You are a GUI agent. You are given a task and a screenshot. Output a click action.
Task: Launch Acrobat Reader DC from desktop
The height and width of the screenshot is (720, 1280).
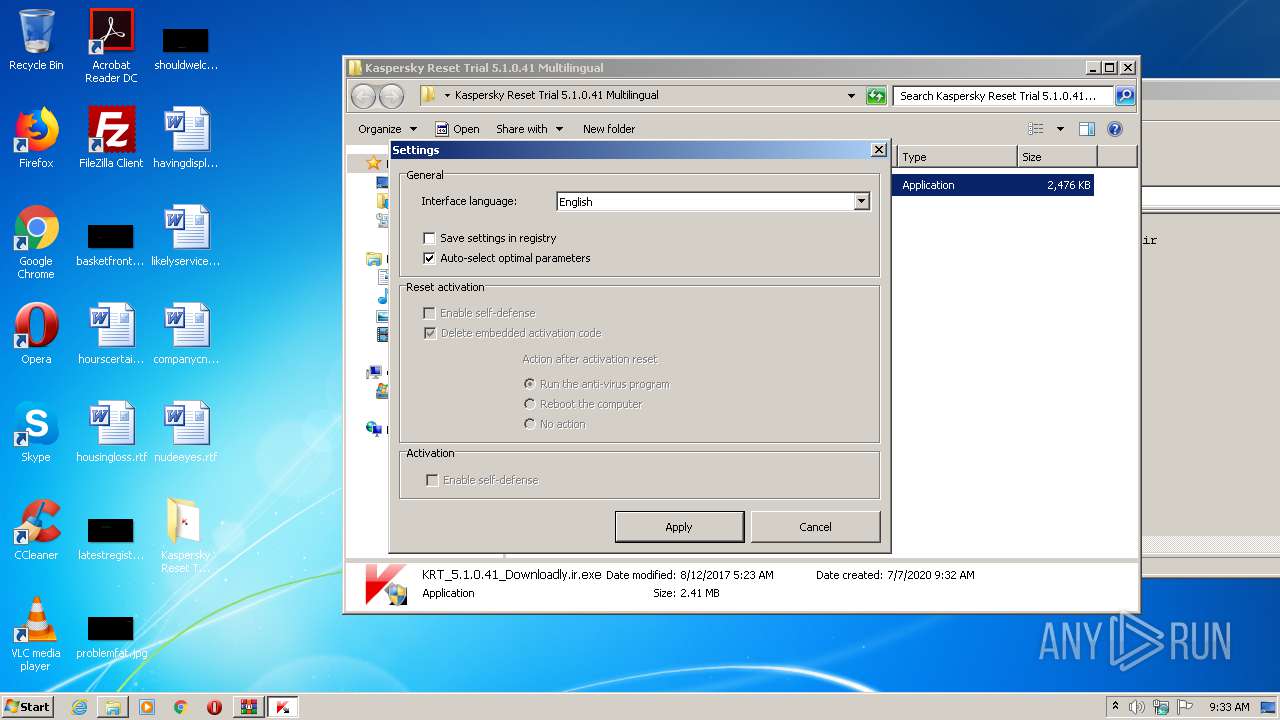[x=111, y=46]
